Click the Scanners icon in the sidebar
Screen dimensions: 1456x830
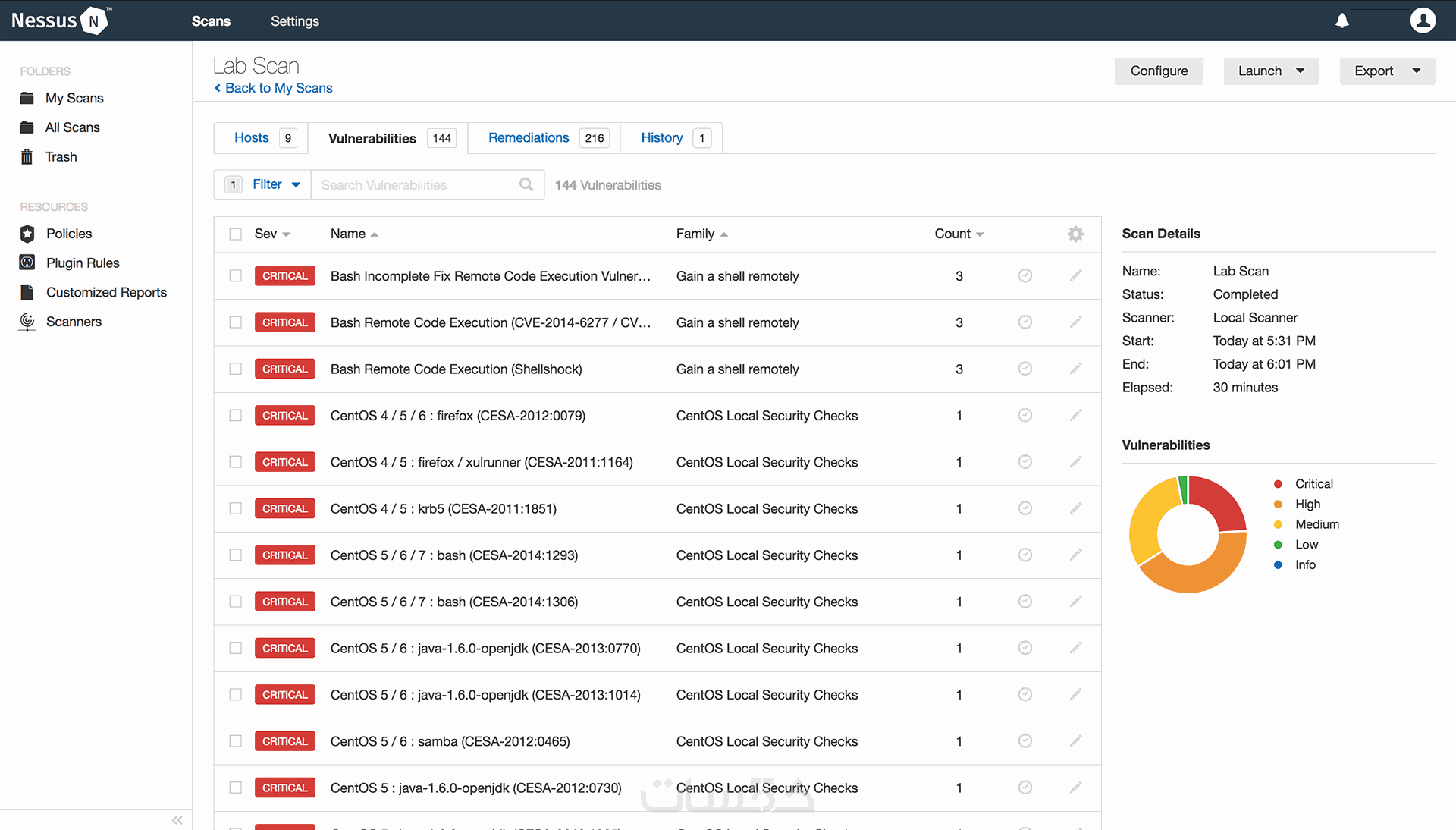tap(27, 322)
